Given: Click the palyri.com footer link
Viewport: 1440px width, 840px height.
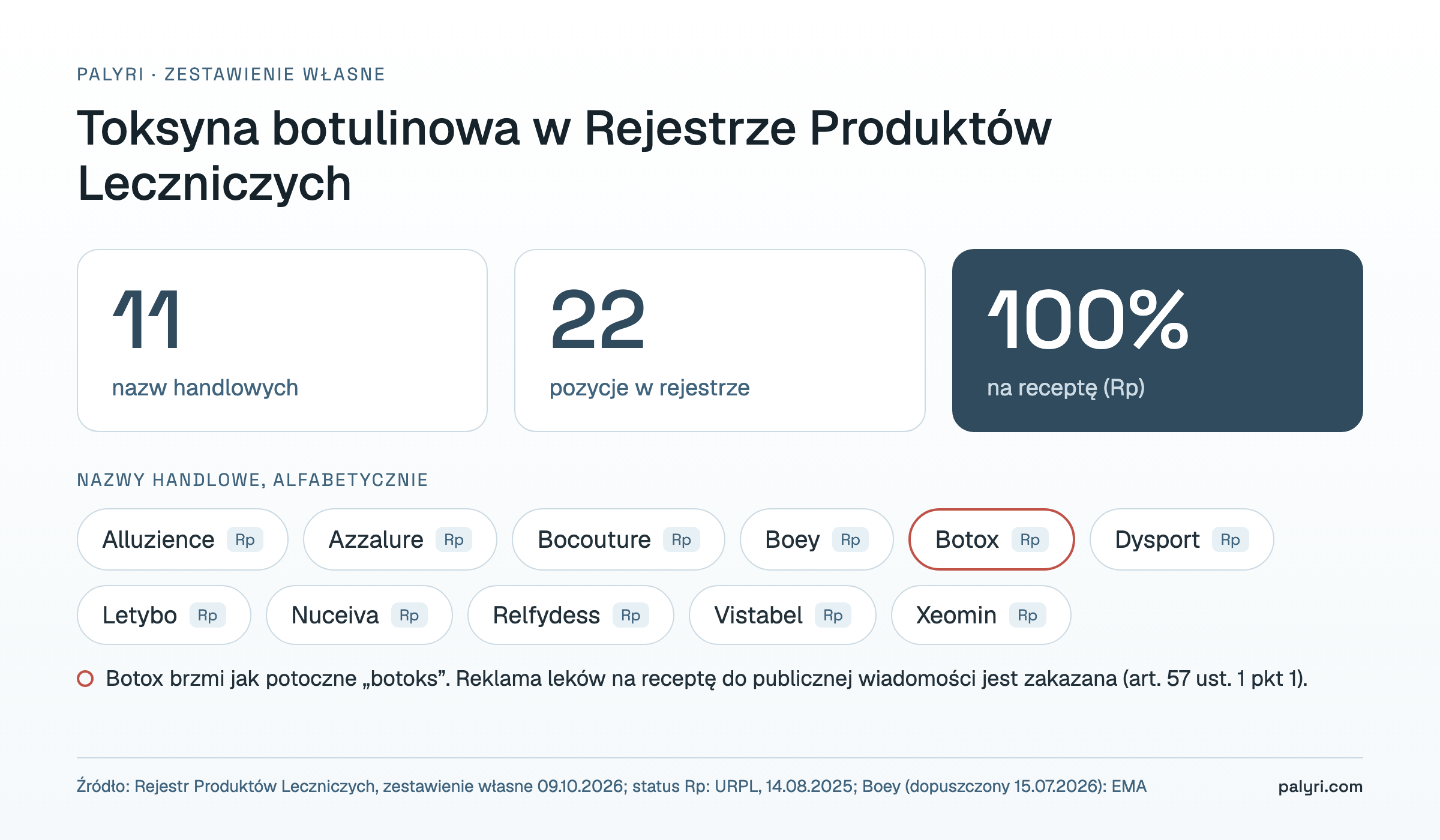Looking at the screenshot, I should click(x=1320, y=786).
